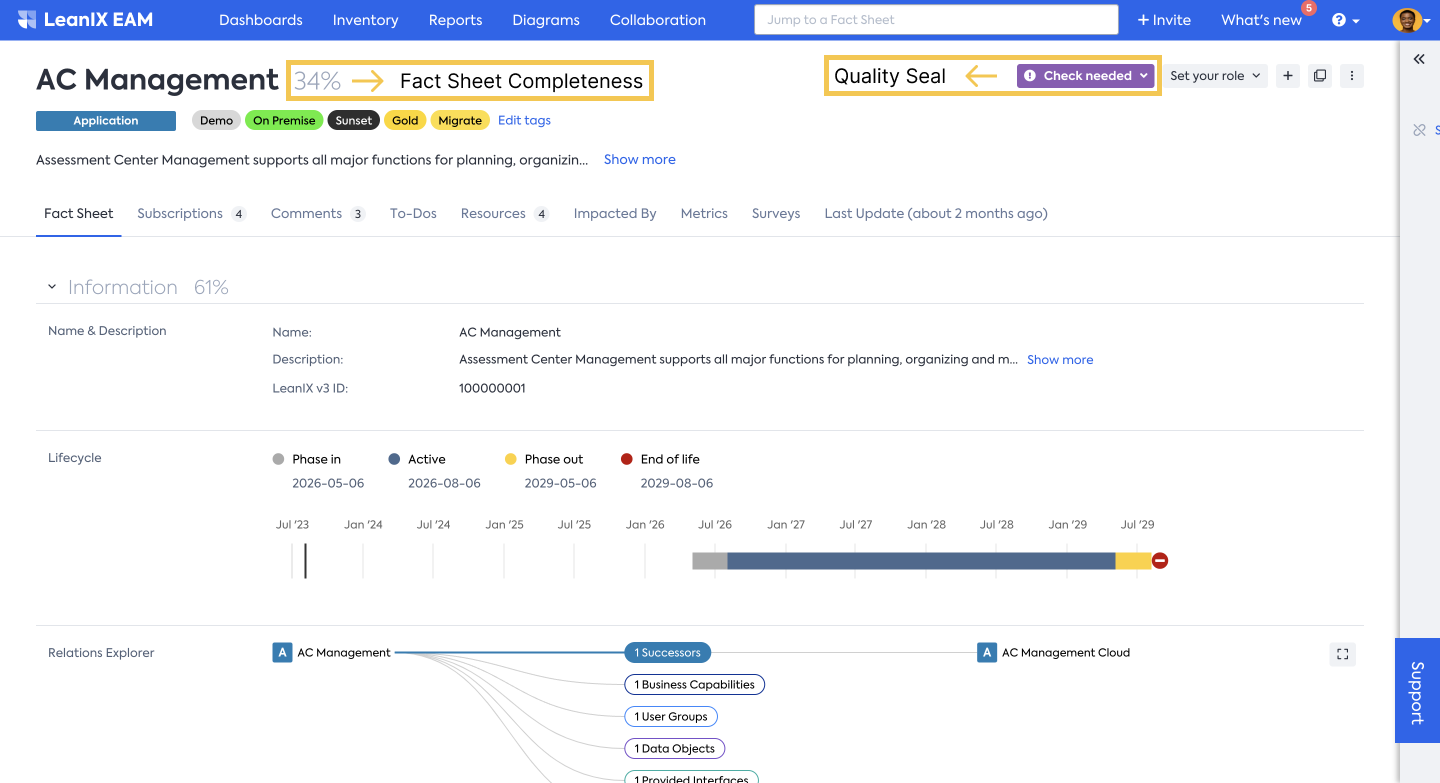The width and height of the screenshot is (1440, 783).
Task: Click the Sunset tag
Action: pos(354,120)
